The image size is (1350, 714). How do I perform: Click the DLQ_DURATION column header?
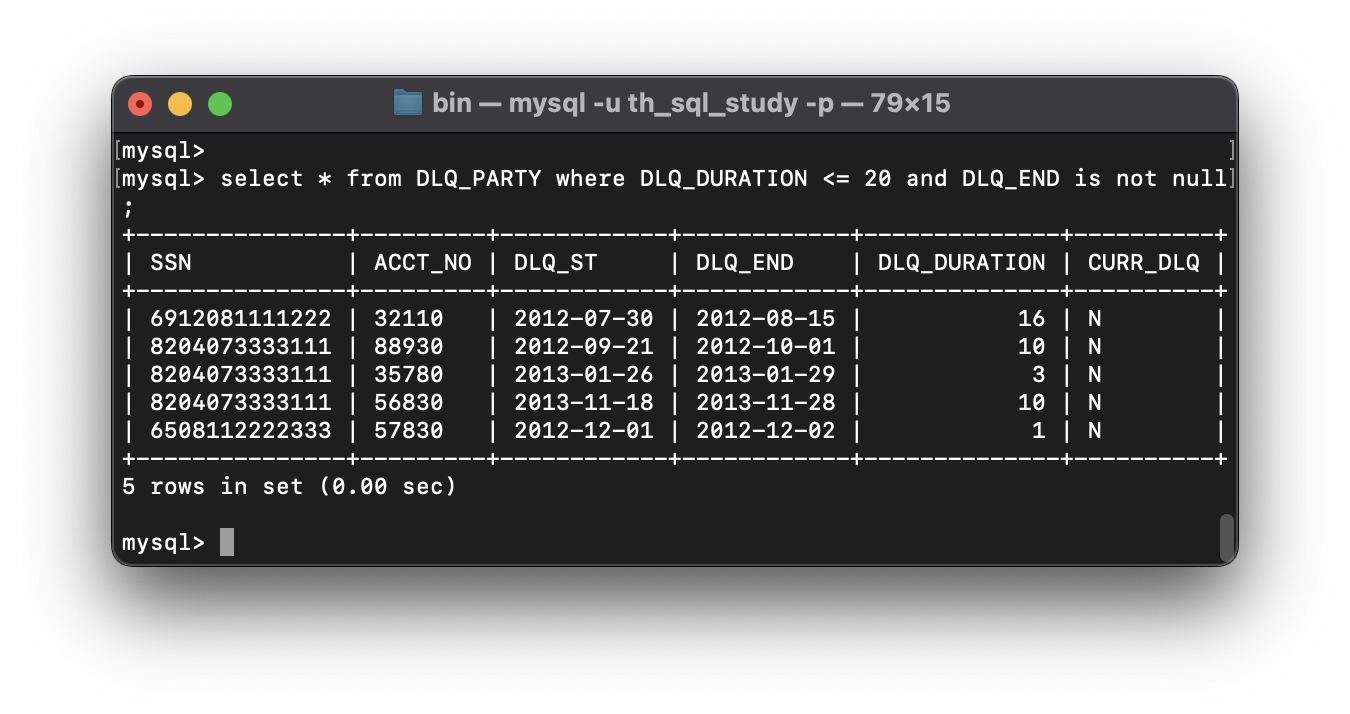point(961,263)
